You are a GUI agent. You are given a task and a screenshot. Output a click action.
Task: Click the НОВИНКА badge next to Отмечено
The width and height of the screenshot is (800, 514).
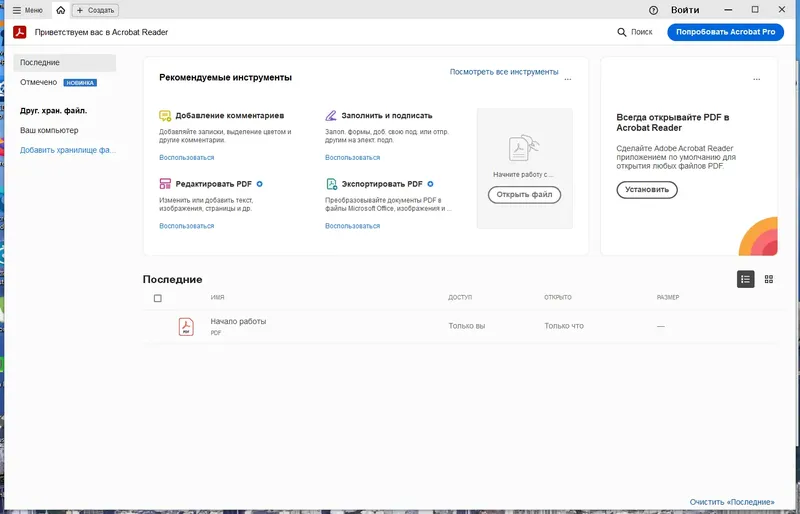pos(80,83)
